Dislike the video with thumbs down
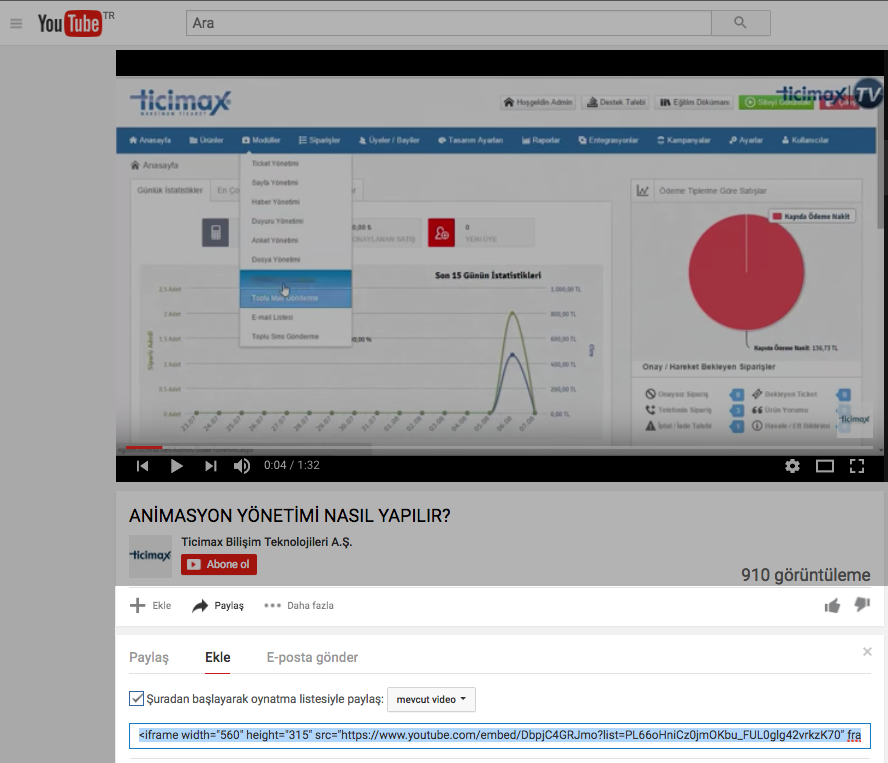The height and width of the screenshot is (763, 888). tap(862, 606)
